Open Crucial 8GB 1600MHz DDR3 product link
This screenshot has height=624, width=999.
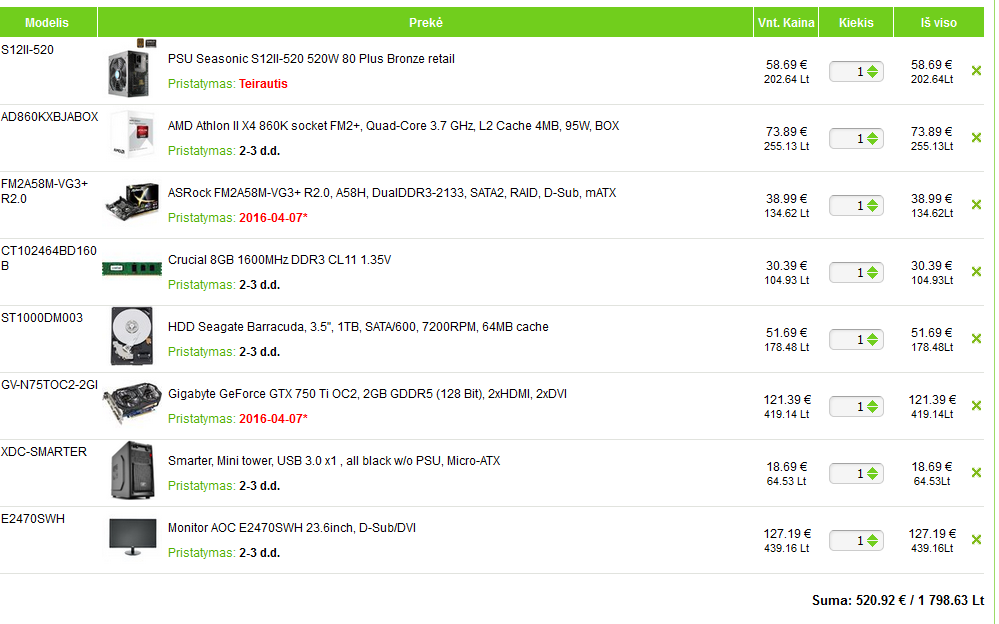click(x=279, y=259)
